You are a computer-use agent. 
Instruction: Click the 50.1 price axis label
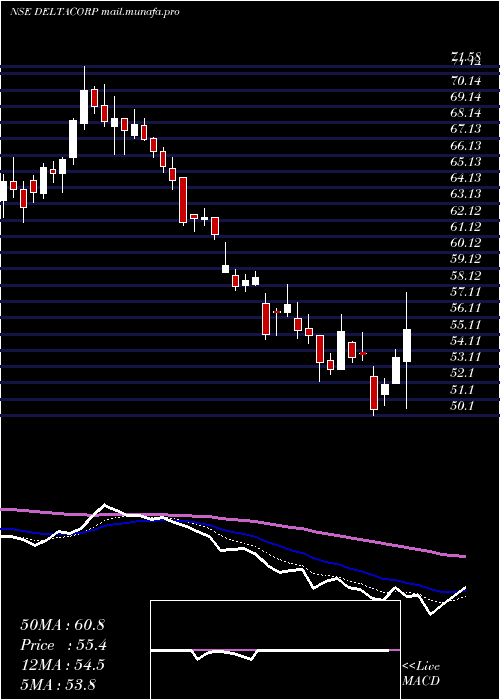462,406
